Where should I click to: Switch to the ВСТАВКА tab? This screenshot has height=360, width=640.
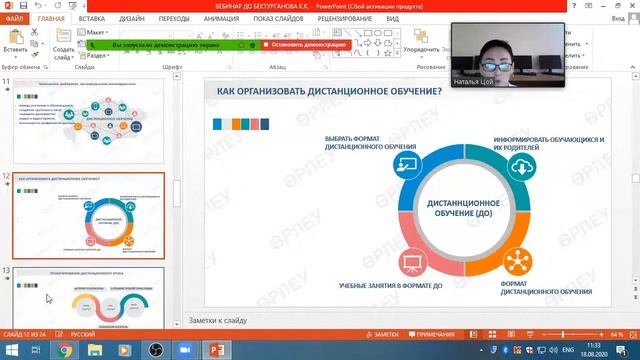point(92,19)
